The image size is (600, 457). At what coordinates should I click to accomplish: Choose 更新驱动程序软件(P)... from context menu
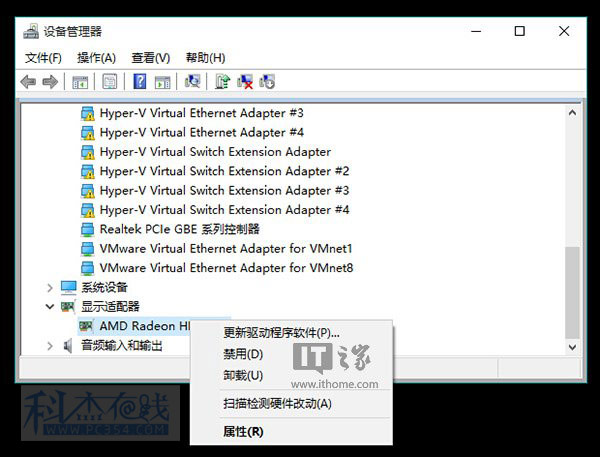(281, 333)
